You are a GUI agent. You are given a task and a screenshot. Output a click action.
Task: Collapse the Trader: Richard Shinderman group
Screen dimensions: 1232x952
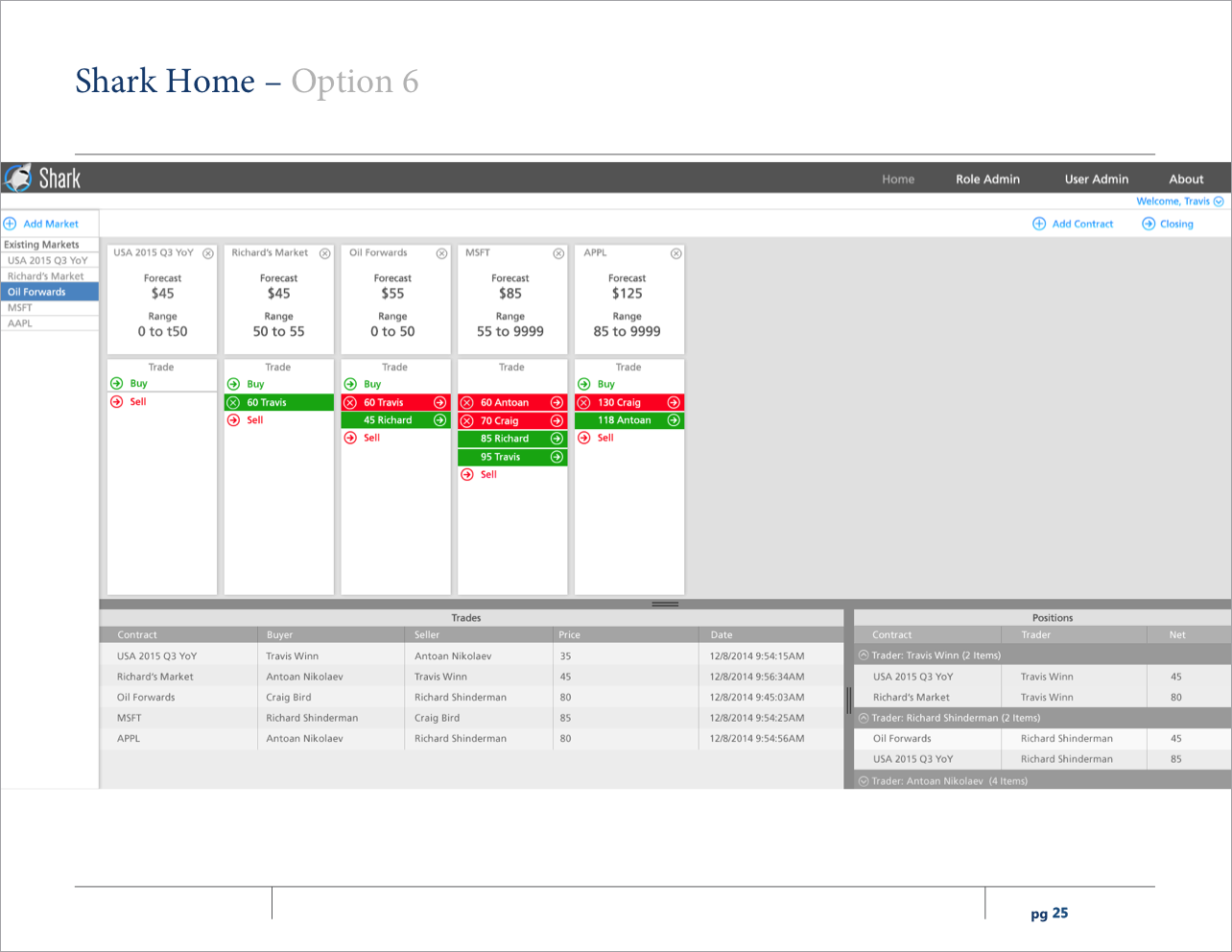tap(864, 718)
